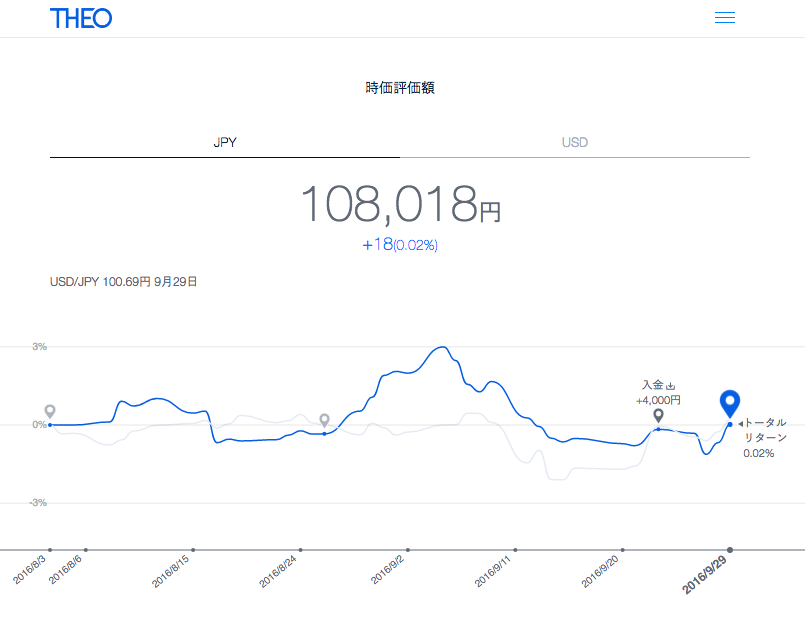Select the 2016/8/6 timeline dot
Image resolution: width=805 pixels, height=617 pixels.
(x=86, y=550)
